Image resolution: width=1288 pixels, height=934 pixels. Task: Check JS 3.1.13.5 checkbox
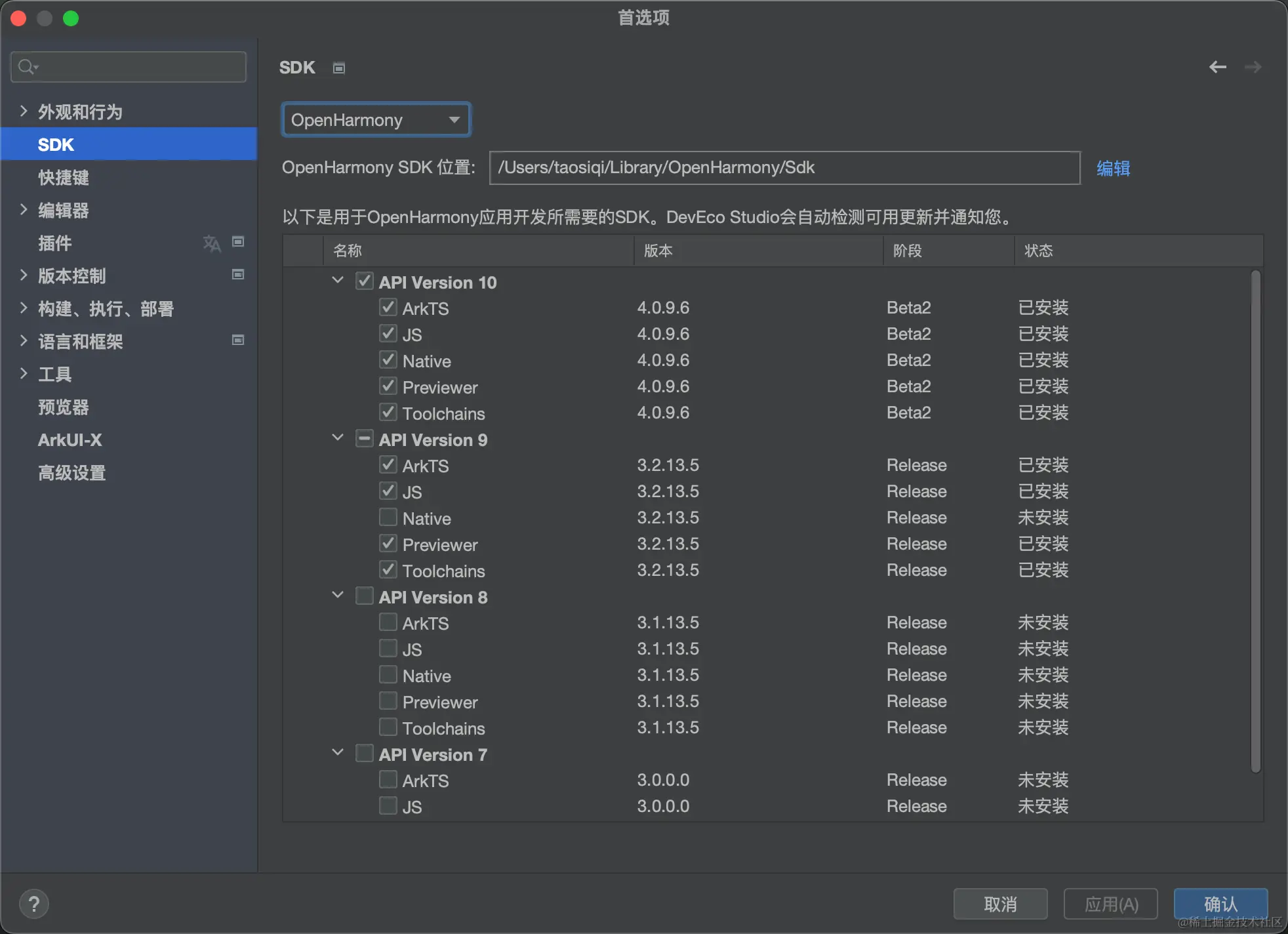[388, 648]
